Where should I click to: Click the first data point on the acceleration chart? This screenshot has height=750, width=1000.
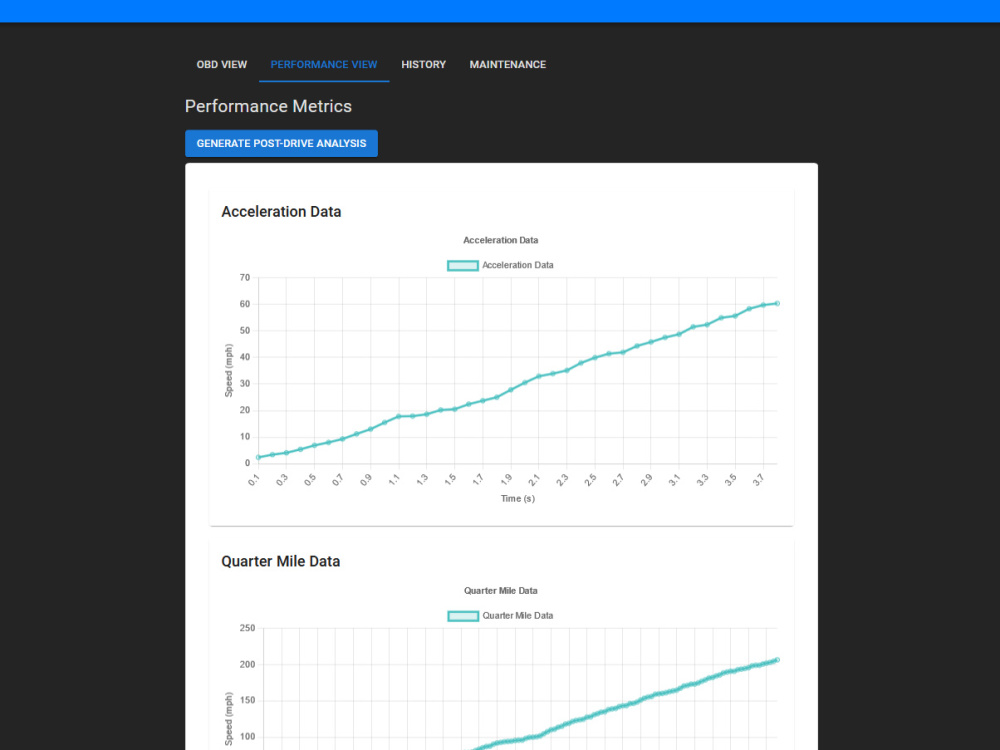point(258,457)
